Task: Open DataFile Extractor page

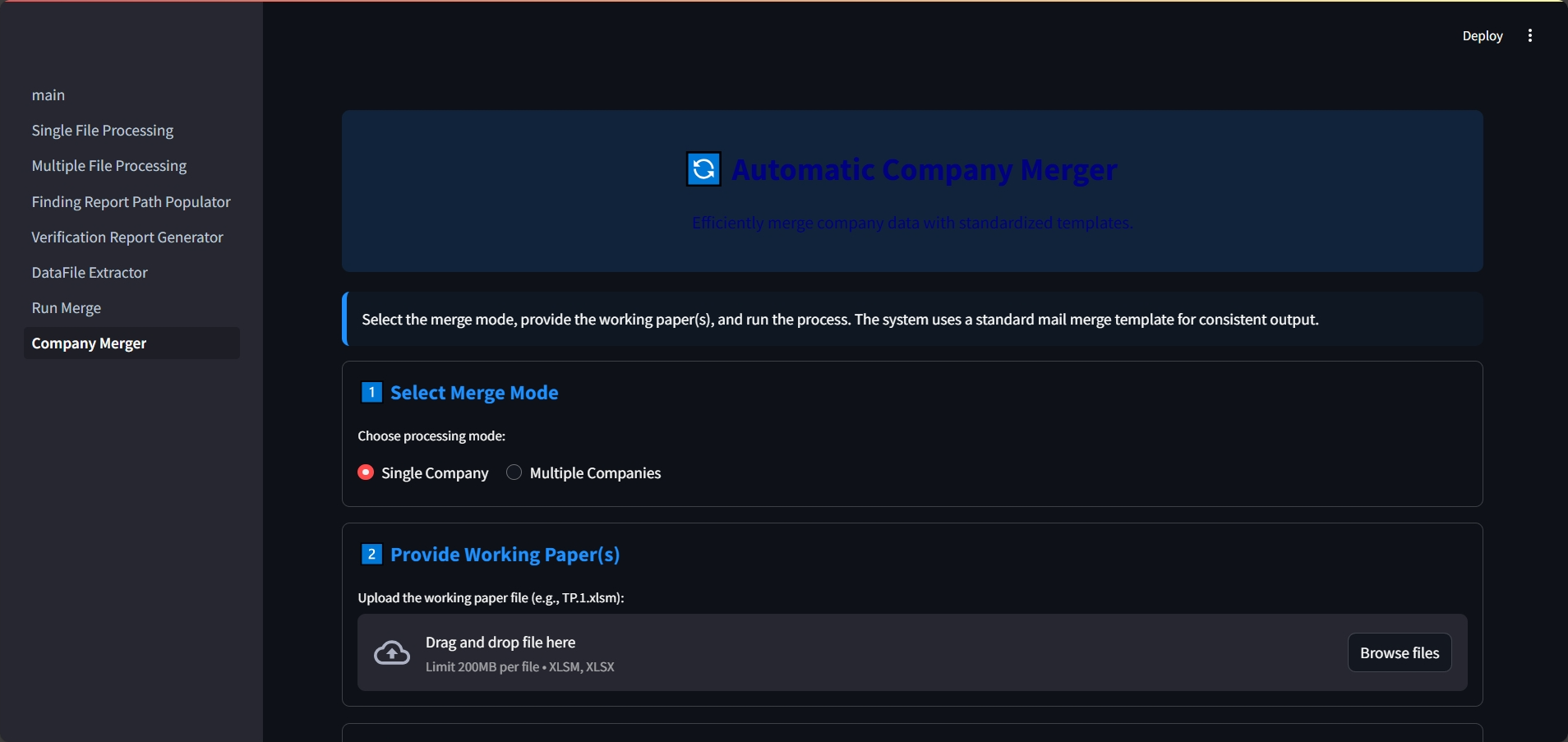Action: pyautogui.click(x=131, y=273)
